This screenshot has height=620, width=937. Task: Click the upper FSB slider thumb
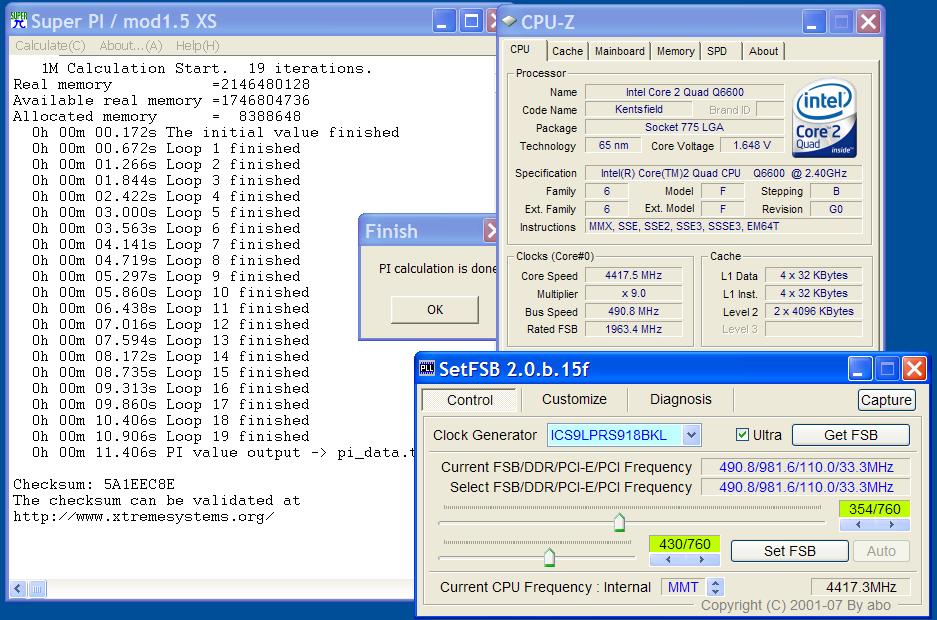pos(619,522)
